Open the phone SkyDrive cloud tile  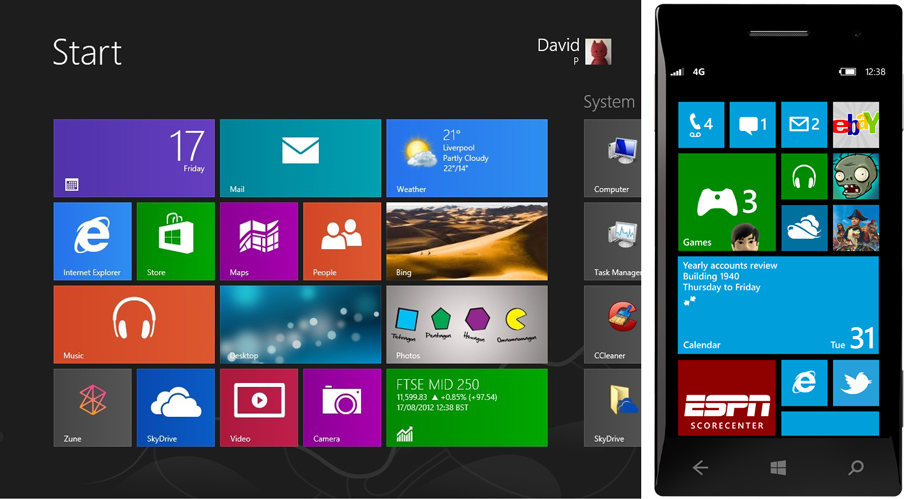804,228
